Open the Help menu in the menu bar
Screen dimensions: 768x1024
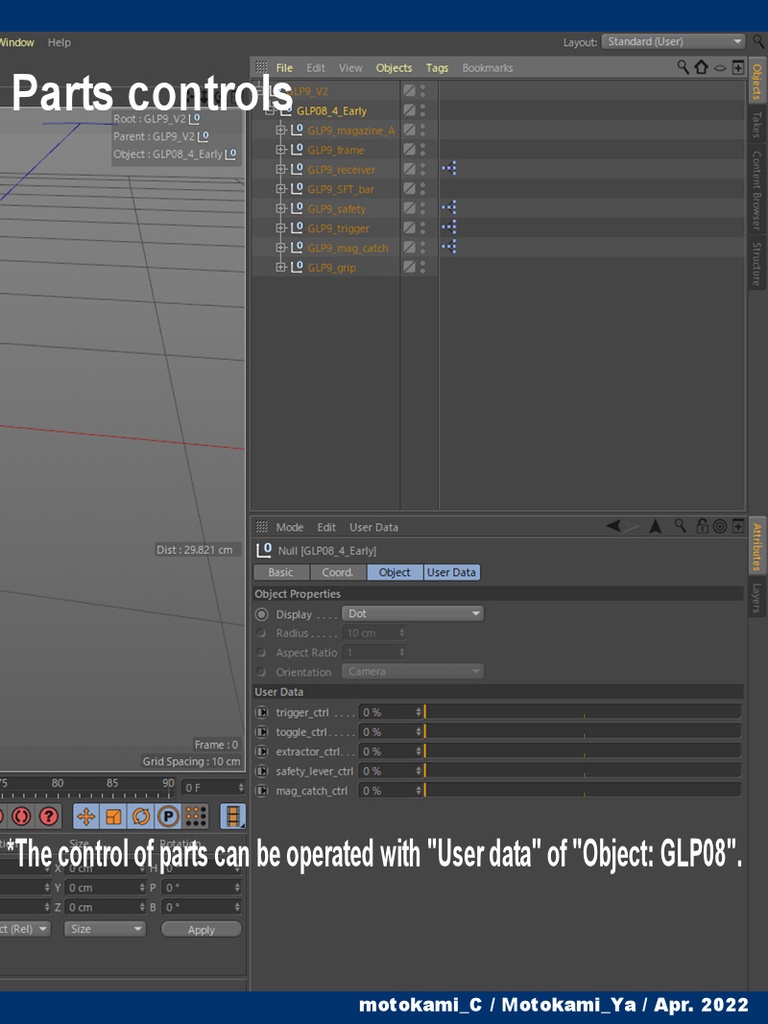coord(59,42)
